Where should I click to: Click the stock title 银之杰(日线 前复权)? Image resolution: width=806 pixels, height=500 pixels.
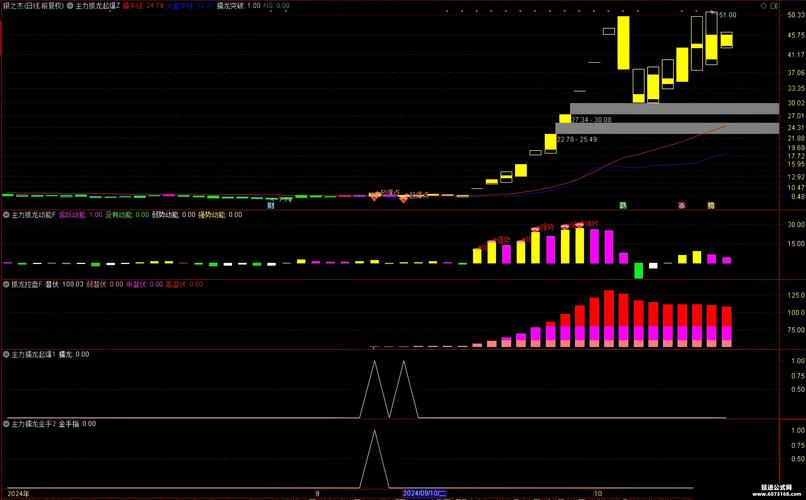point(33,6)
